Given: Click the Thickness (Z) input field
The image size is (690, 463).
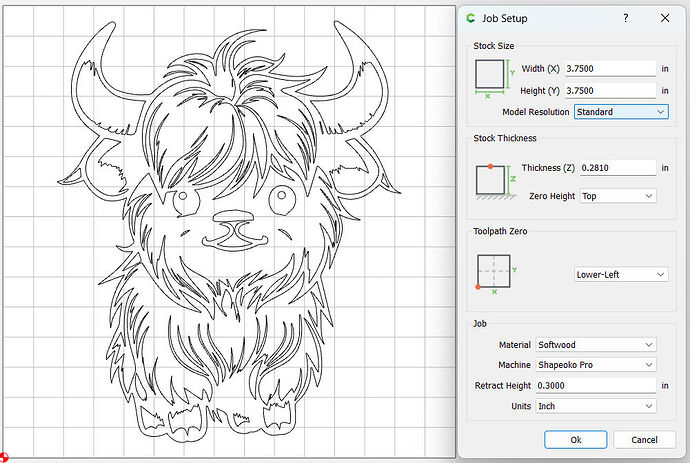Looking at the screenshot, I should click(x=618, y=168).
